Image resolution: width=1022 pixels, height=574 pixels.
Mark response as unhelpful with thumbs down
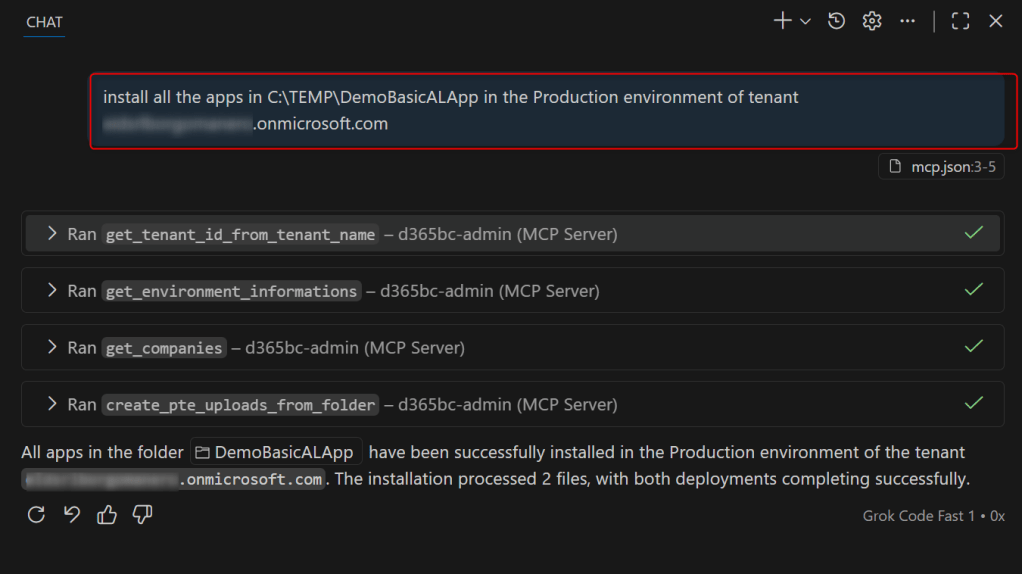(142, 515)
